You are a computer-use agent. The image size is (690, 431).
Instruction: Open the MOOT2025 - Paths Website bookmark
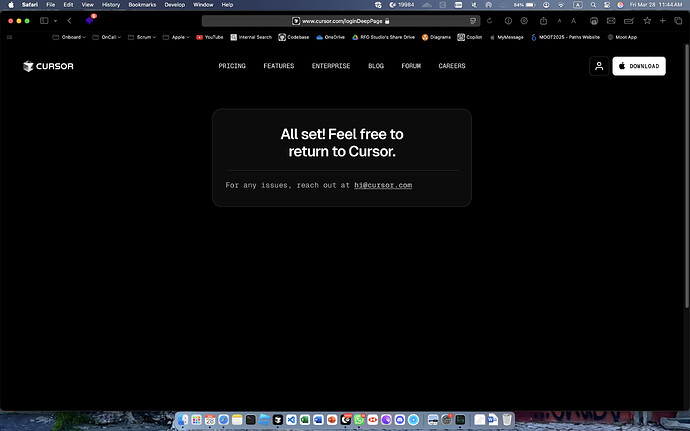(565, 37)
